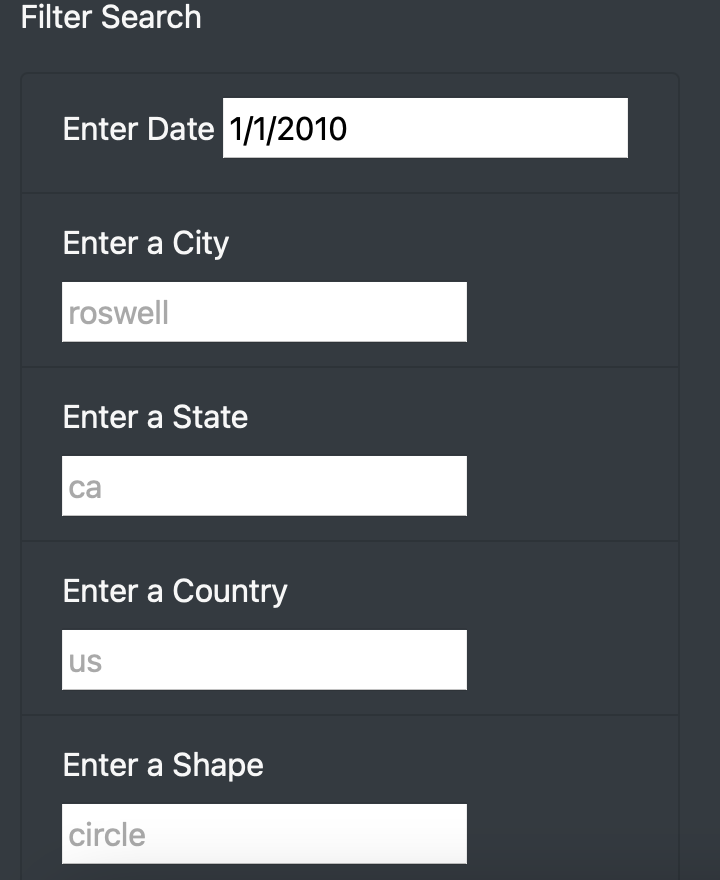The image size is (720, 880).
Task: Click the Enter Date label
Action: 138,128
